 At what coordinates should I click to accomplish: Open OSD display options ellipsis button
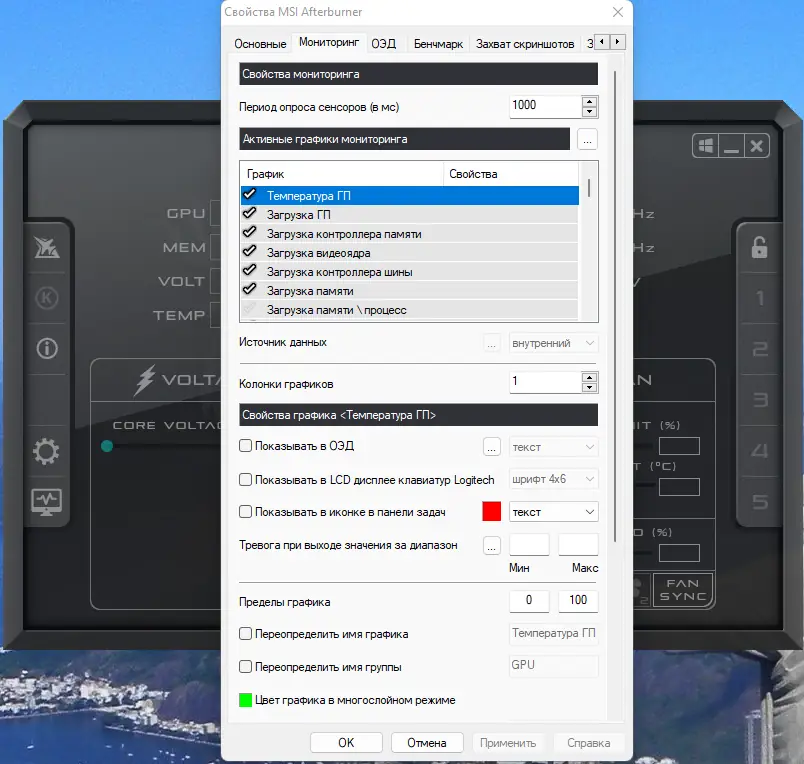pyautogui.click(x=491, y=447)
